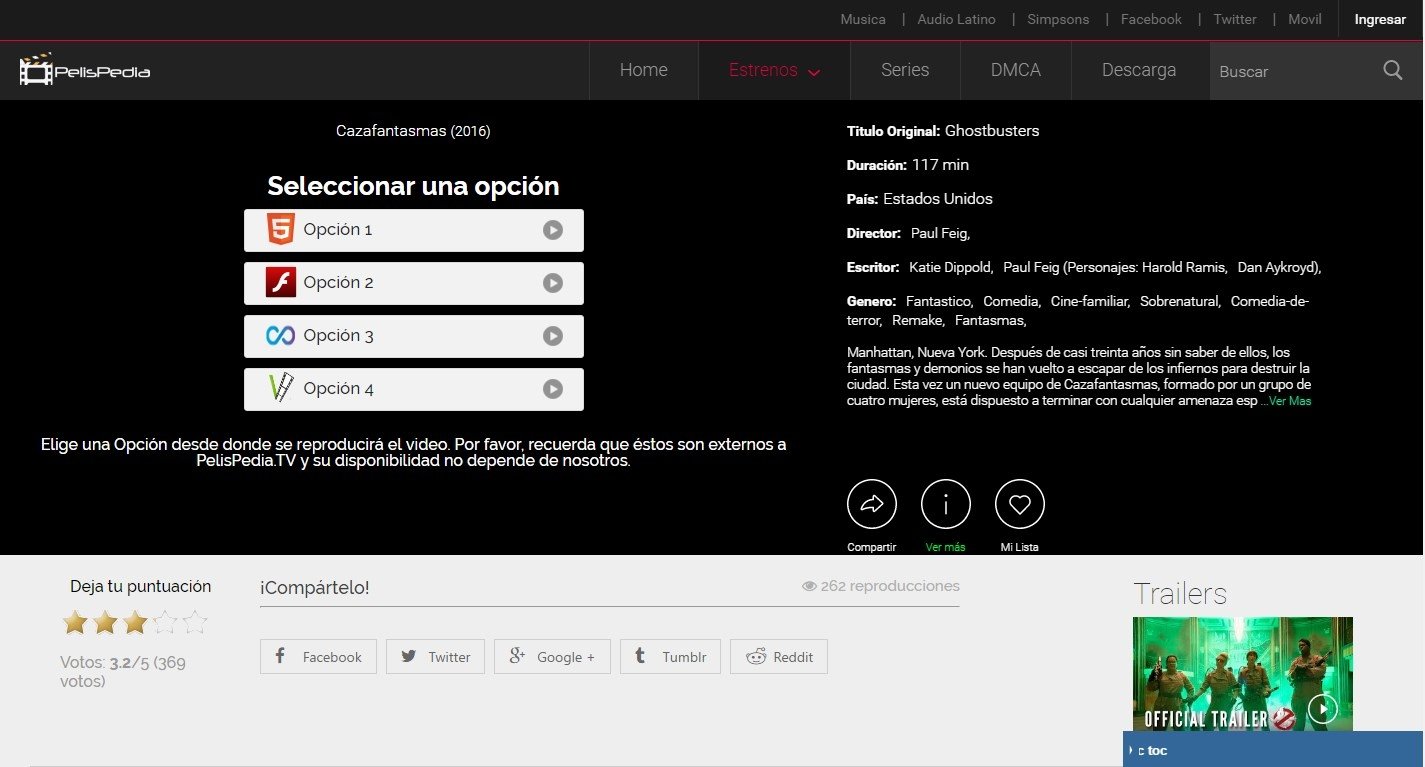Share on Facebook button
The image size is (1425, 767).
coord(318,657)
